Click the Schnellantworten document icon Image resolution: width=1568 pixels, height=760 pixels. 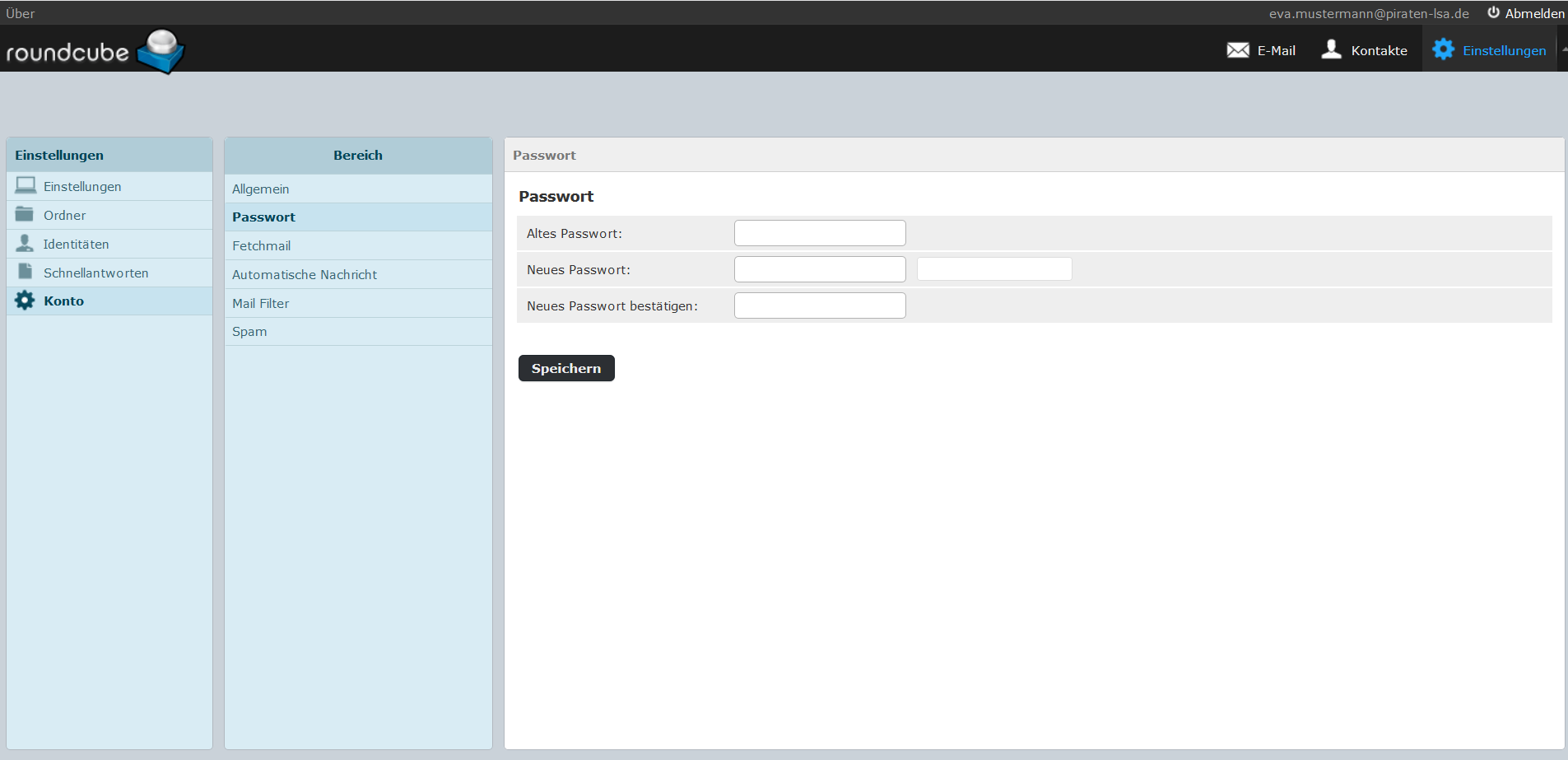(x=26, y=272)
